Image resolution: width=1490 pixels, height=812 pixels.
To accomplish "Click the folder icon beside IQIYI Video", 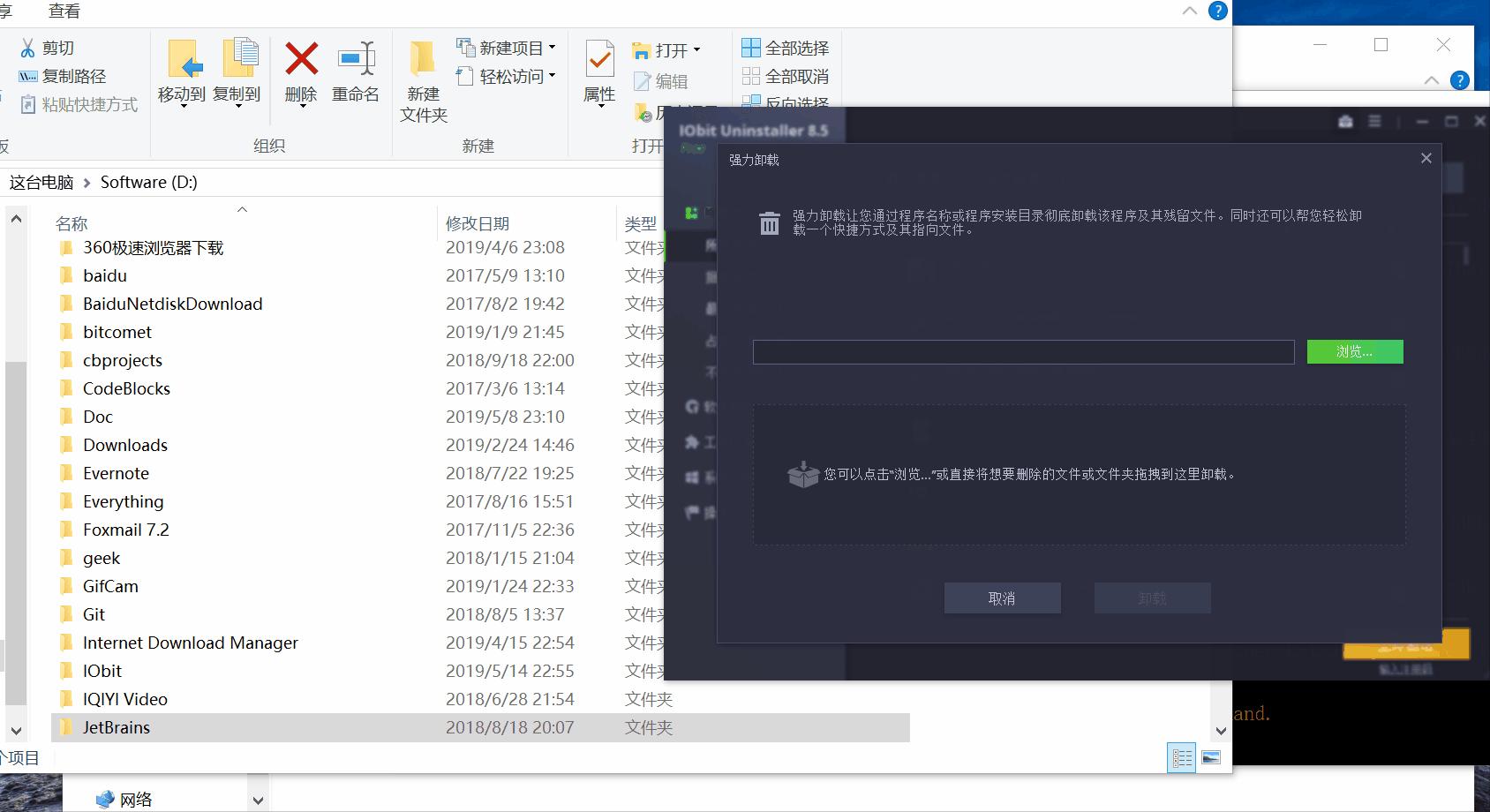I will pos(66,700).
